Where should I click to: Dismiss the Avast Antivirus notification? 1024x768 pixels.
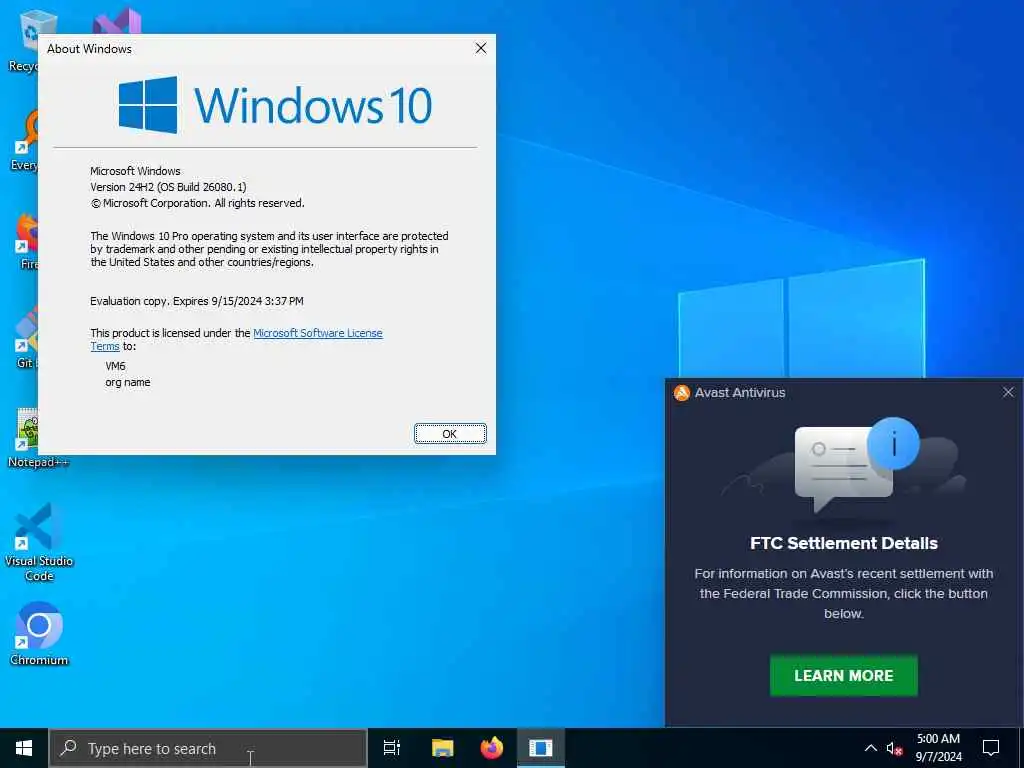click(1008, 392)
